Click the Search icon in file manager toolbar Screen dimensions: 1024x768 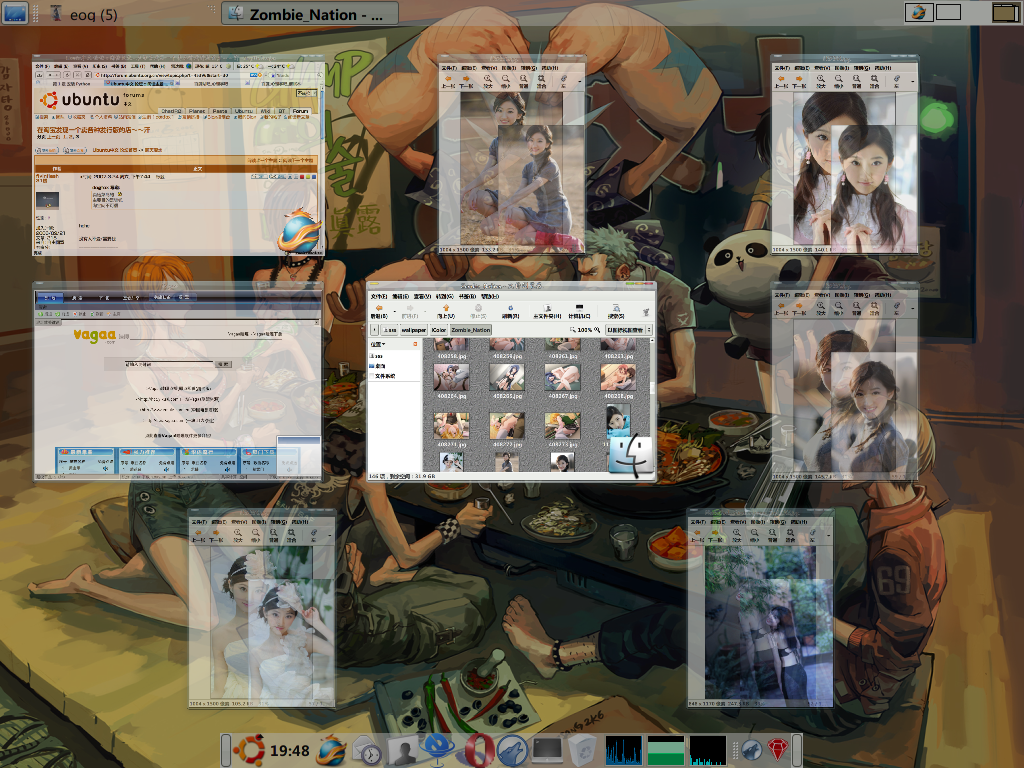pyautogui.click(x=616, y=310)
